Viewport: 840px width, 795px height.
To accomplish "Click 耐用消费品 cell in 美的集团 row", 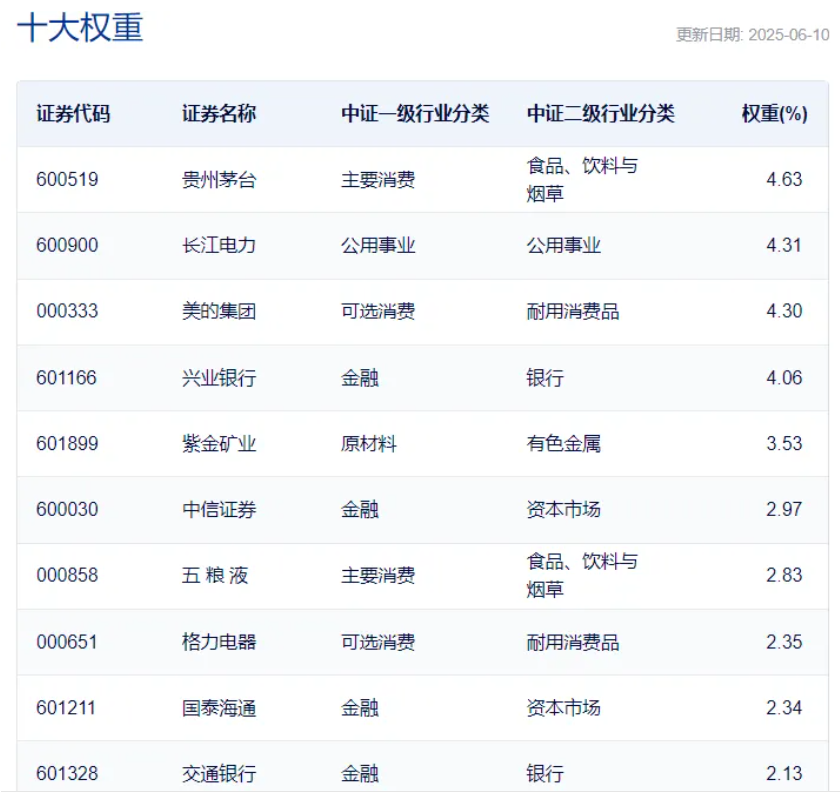I will point(573,311).
